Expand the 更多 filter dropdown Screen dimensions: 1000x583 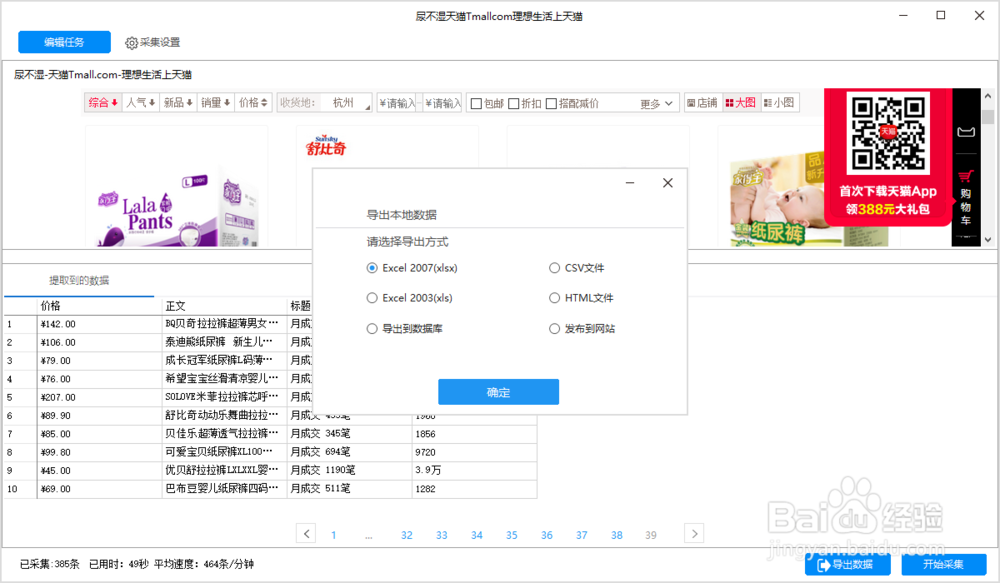[656, 103]
